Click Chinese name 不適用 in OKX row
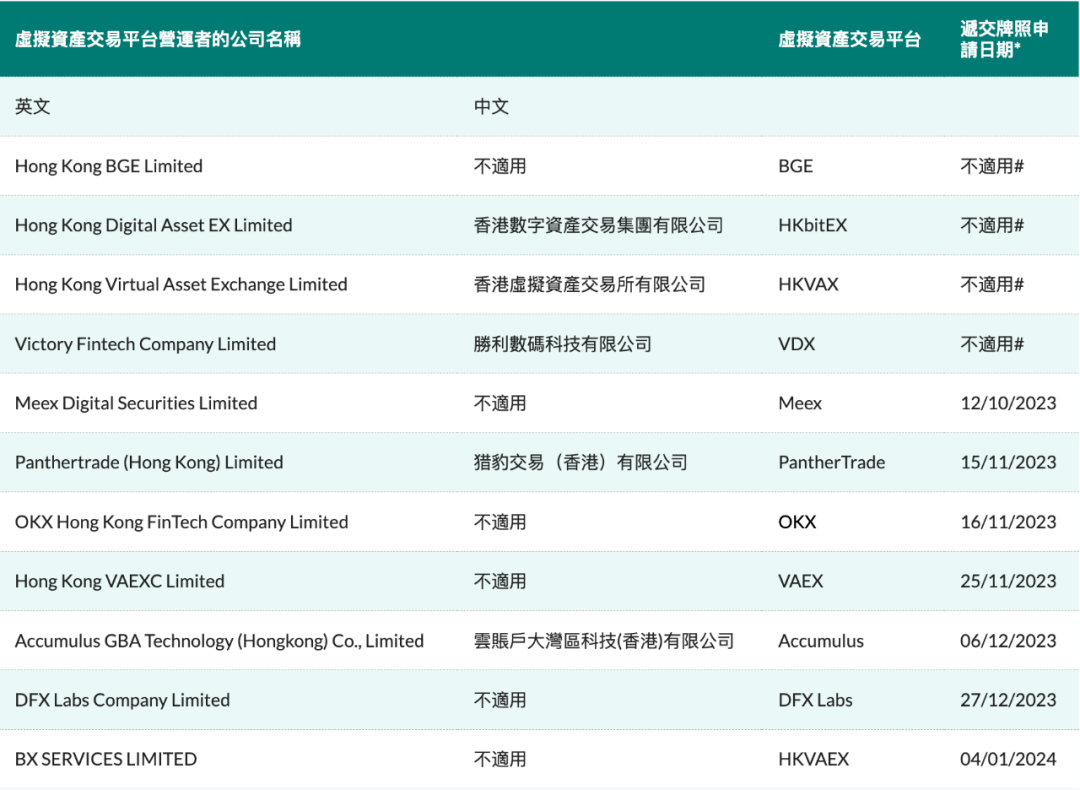Screen dimensions: 1080x790 (x=500, y=522)
